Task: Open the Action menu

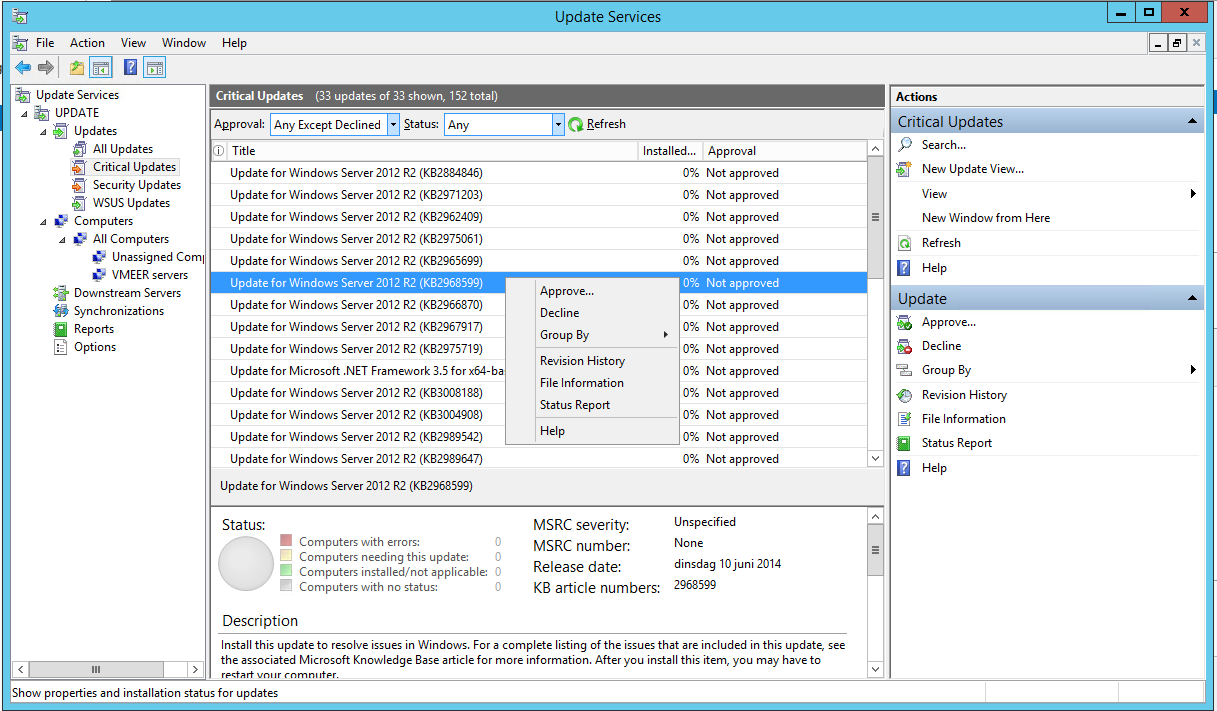Action: point(87,43)
